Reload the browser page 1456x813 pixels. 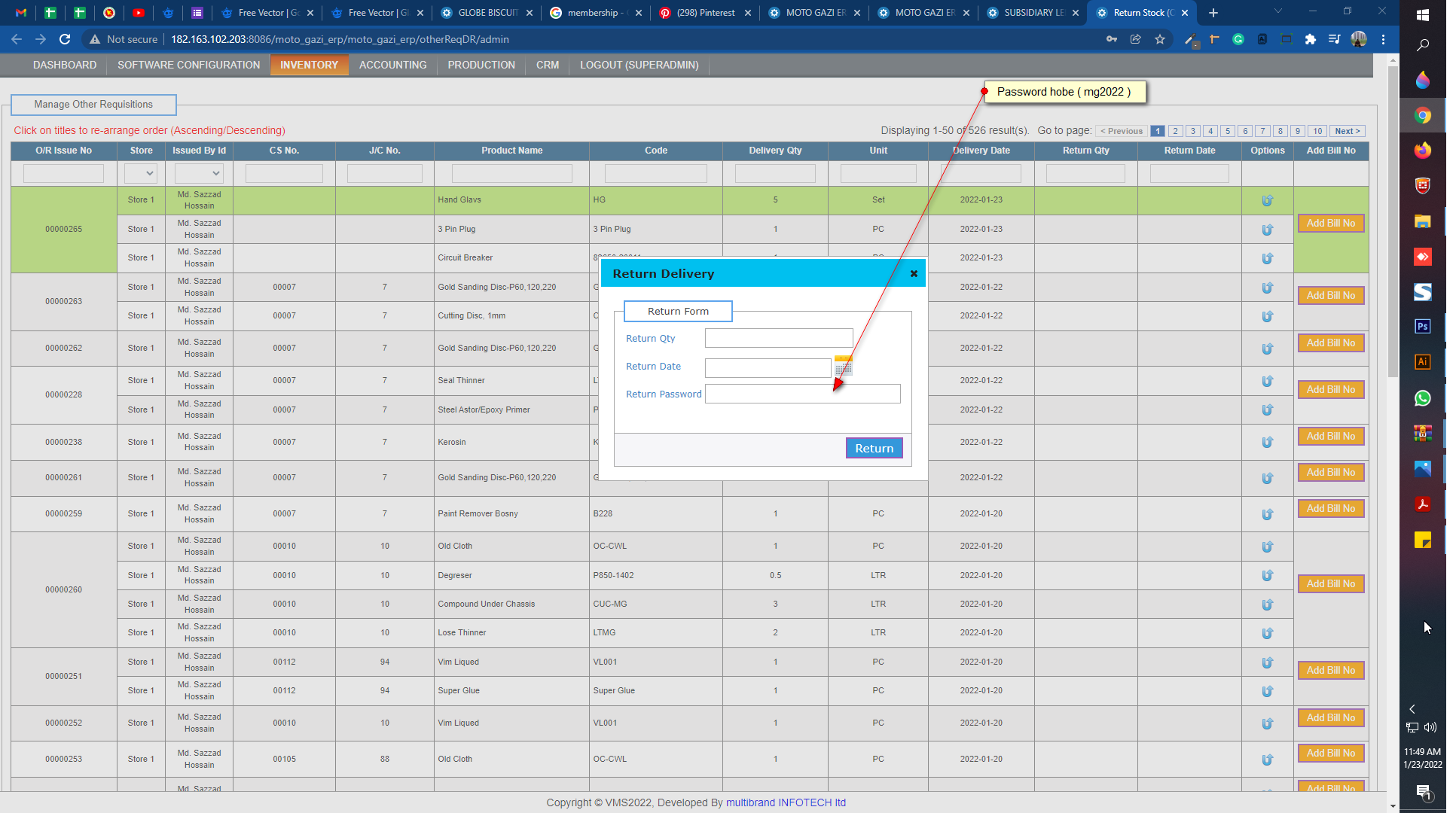(65, 39)
